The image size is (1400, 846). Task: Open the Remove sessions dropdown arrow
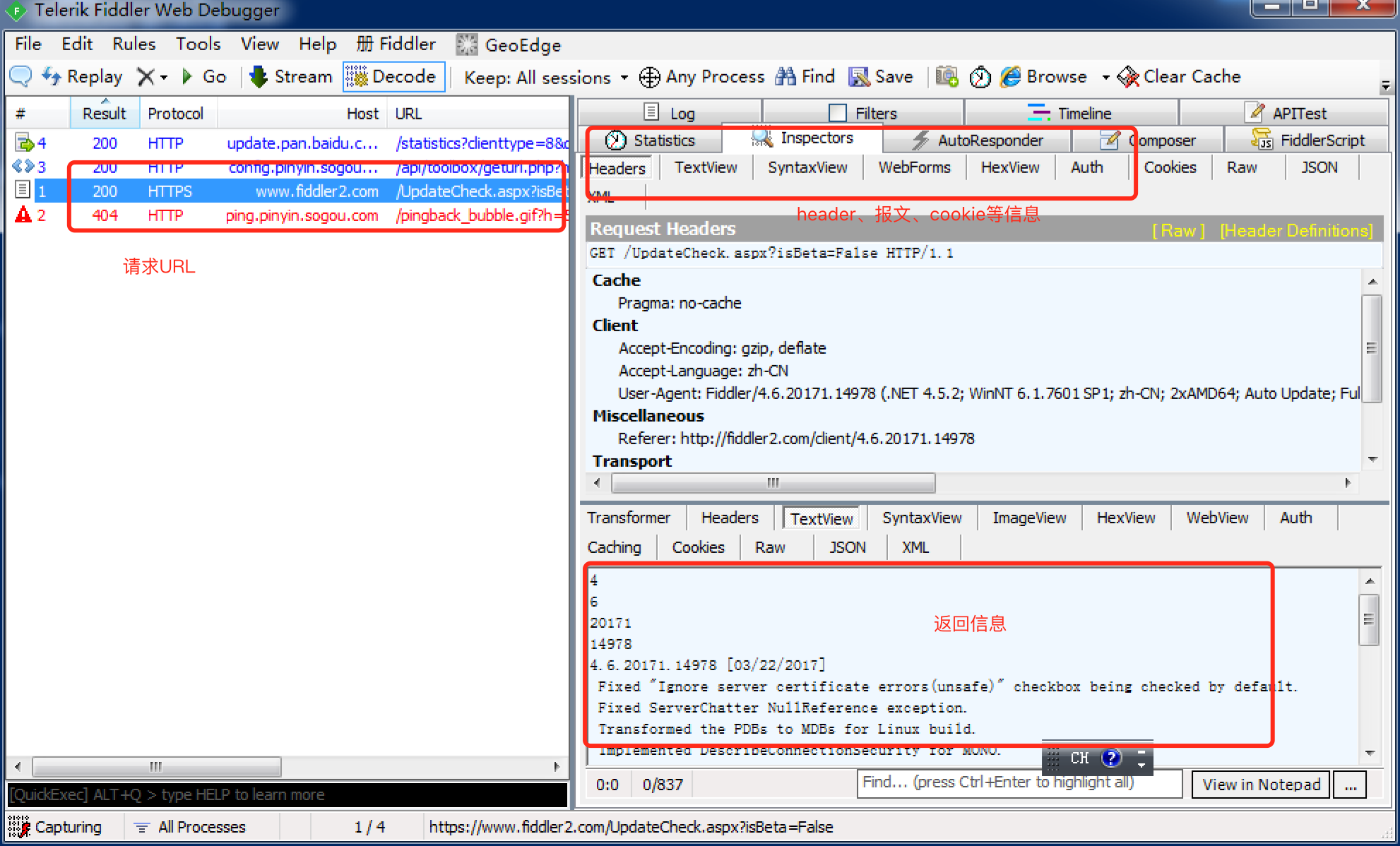pyautogui.click(x=164, y=77)
